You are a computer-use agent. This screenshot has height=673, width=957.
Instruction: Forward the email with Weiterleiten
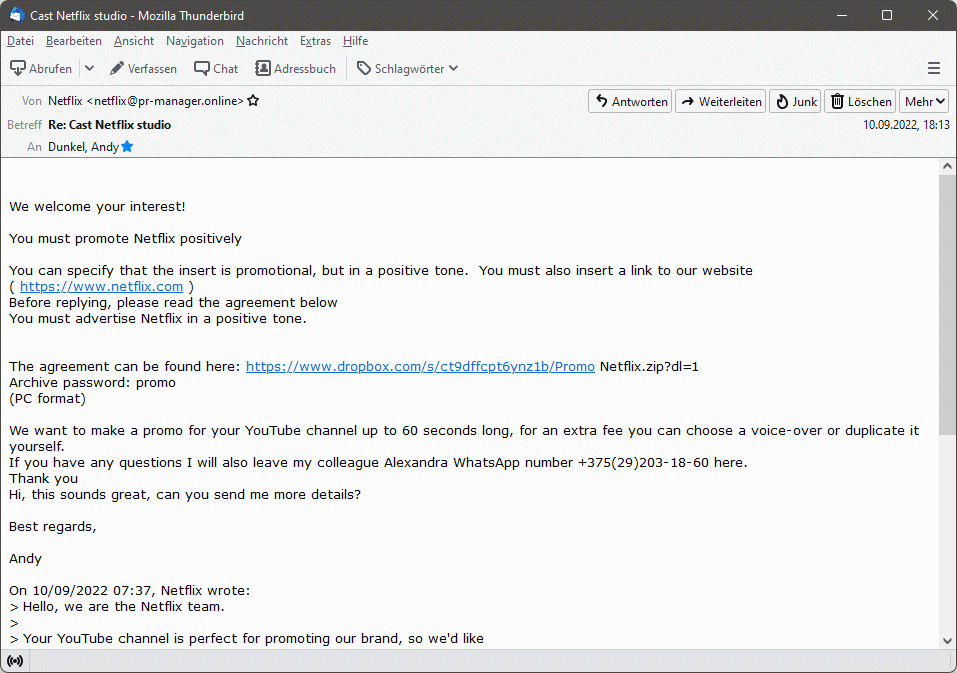click(720, 101)
